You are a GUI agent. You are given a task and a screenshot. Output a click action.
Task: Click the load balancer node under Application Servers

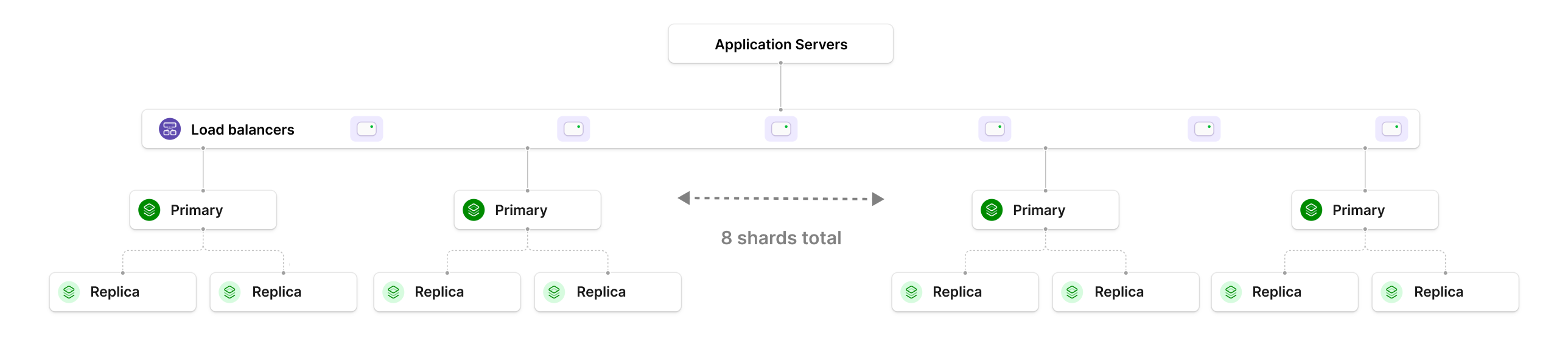pyautogui.click(x=781, y=129)
